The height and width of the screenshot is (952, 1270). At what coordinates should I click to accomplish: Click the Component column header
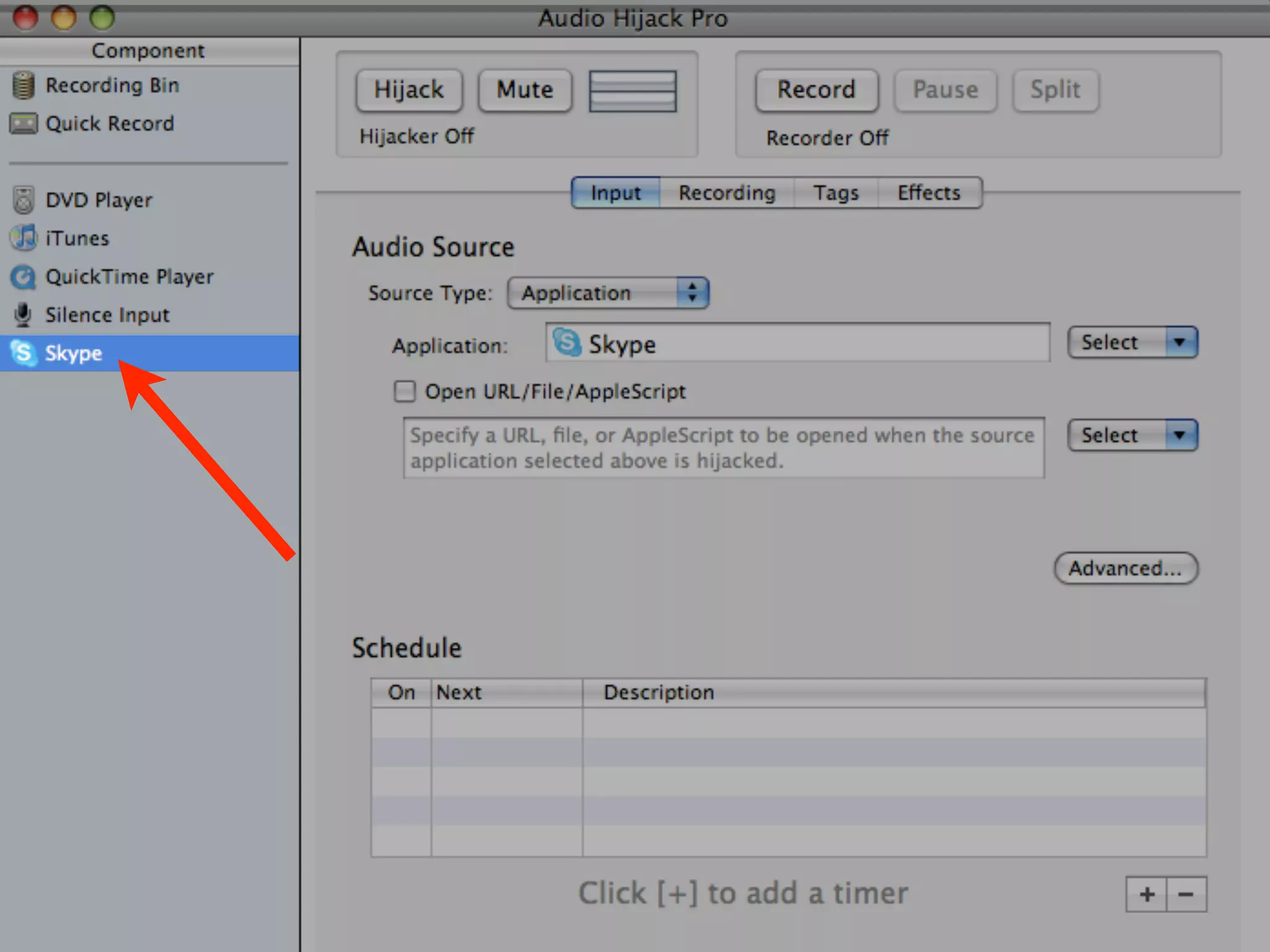click(149, 51)
